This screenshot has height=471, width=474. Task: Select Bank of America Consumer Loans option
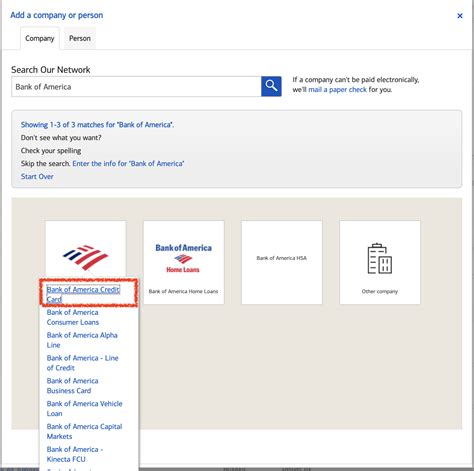coord(73,317)
